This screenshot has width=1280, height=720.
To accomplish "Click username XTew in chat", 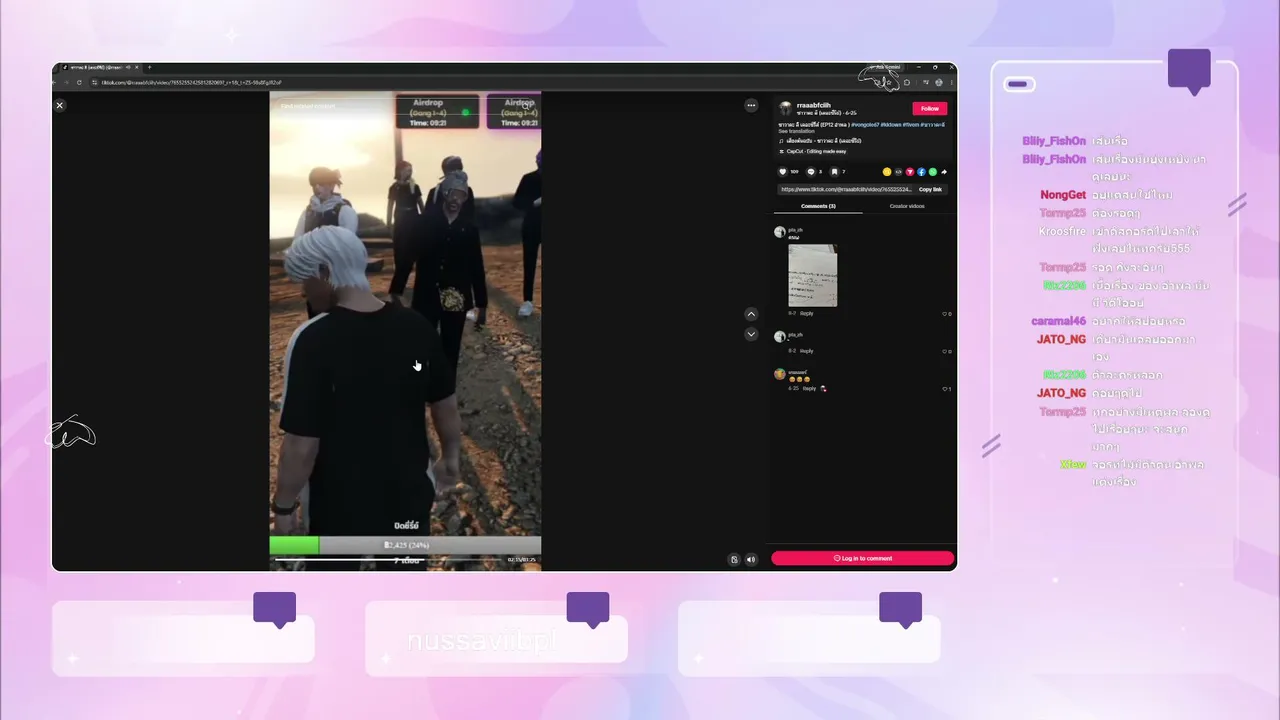I will pyautogui.click(x=1073, y=465).
